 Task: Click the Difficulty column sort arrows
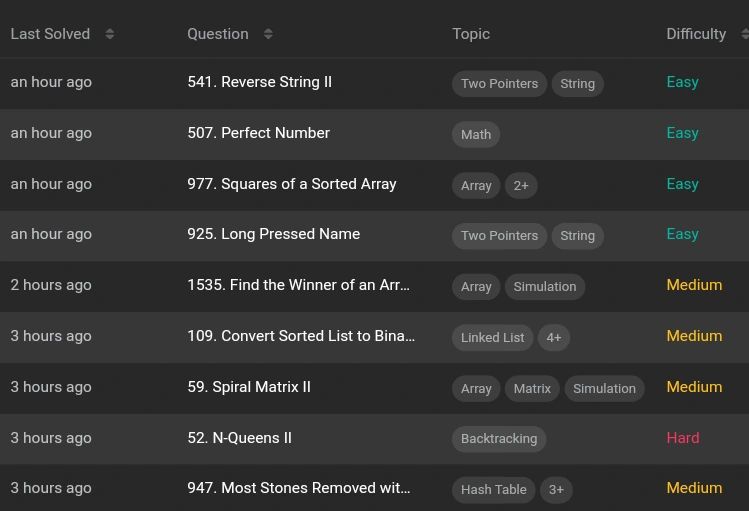[744, 34]
